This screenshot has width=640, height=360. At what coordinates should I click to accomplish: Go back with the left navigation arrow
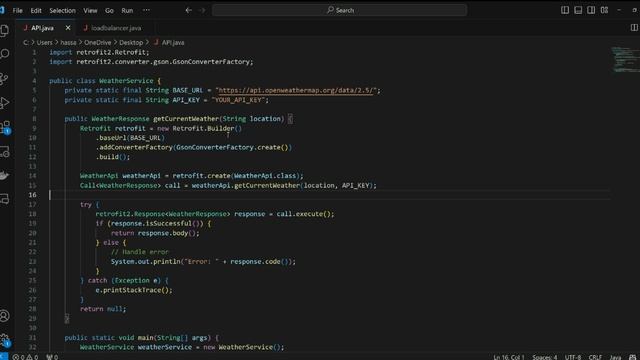[189, 10]
